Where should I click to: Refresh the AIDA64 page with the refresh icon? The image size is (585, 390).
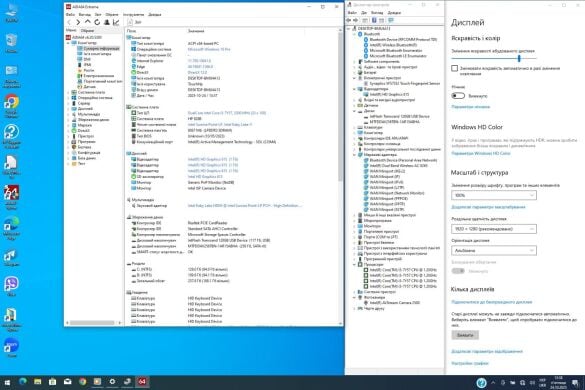pyautogui.click(x=97, y=22)
